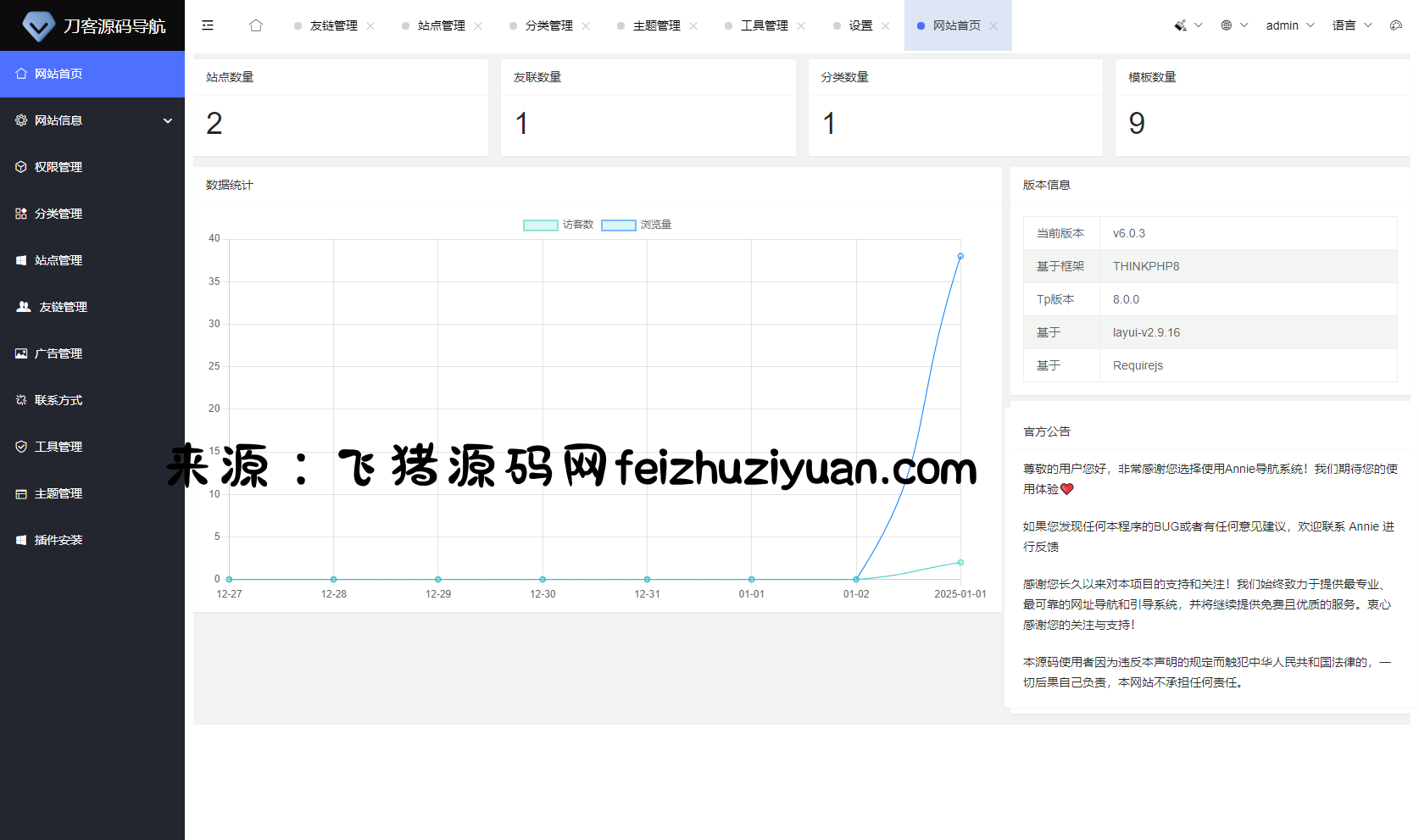Switch to the 友链管理 tab

point(333,25)
